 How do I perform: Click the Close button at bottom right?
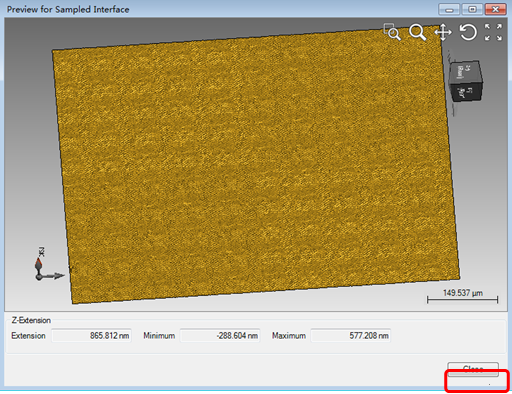(473, 369)
